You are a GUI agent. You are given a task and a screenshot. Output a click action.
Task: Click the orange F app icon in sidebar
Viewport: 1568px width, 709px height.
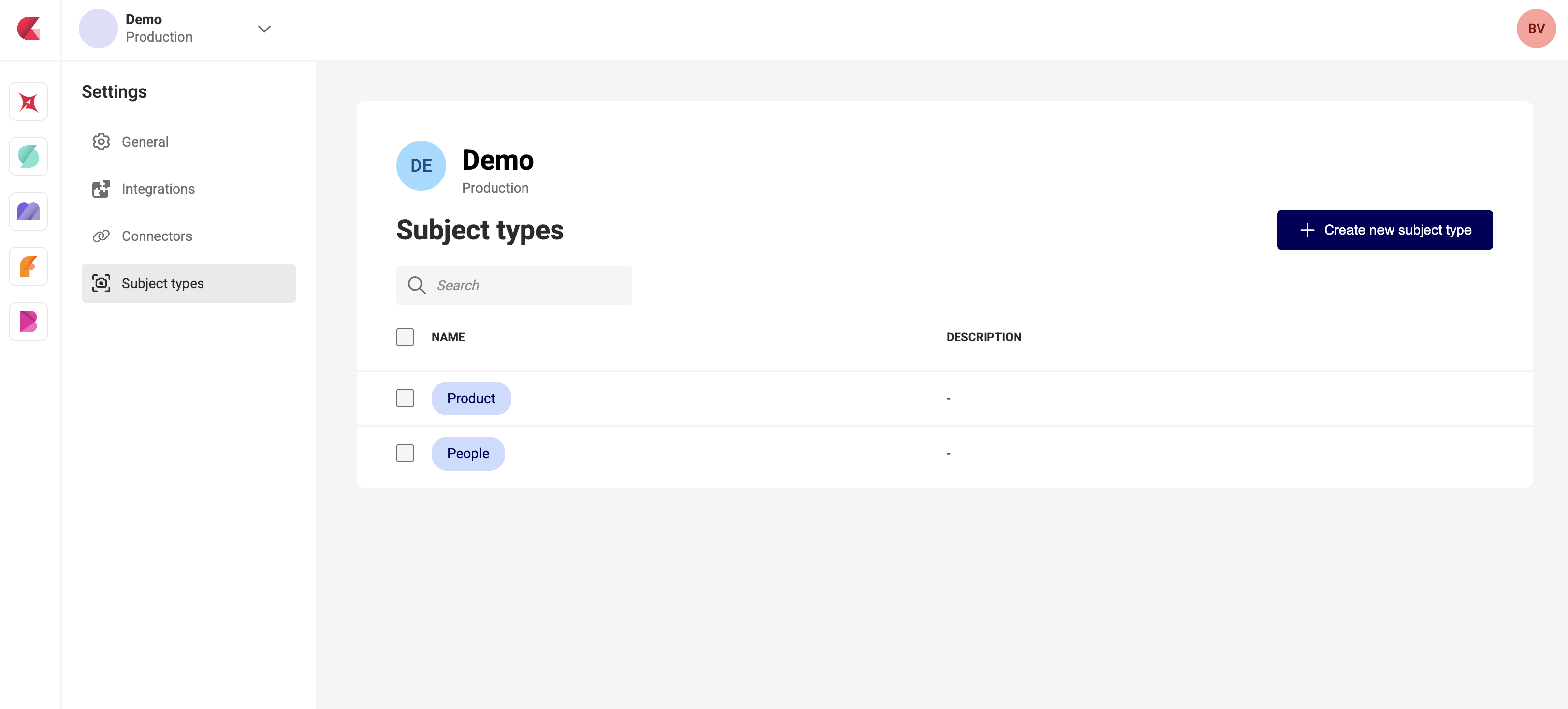[28, 266]
